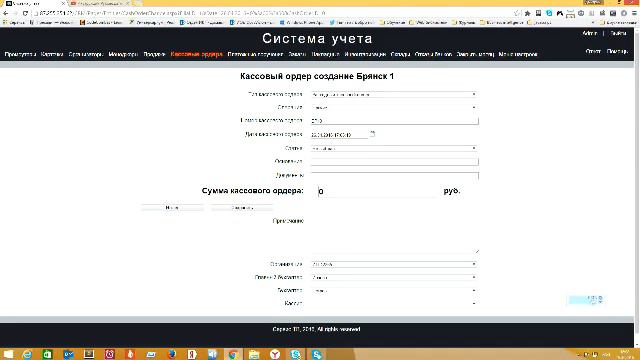Open the dropdown just above Бюджетер
Screen dimensions: 640x360
coord(394,277)
